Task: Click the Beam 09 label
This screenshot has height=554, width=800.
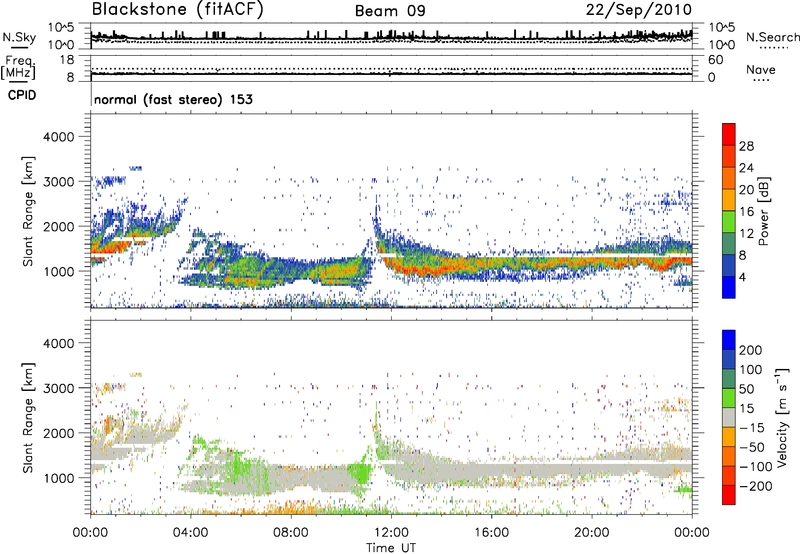Action: pos(390,11)
